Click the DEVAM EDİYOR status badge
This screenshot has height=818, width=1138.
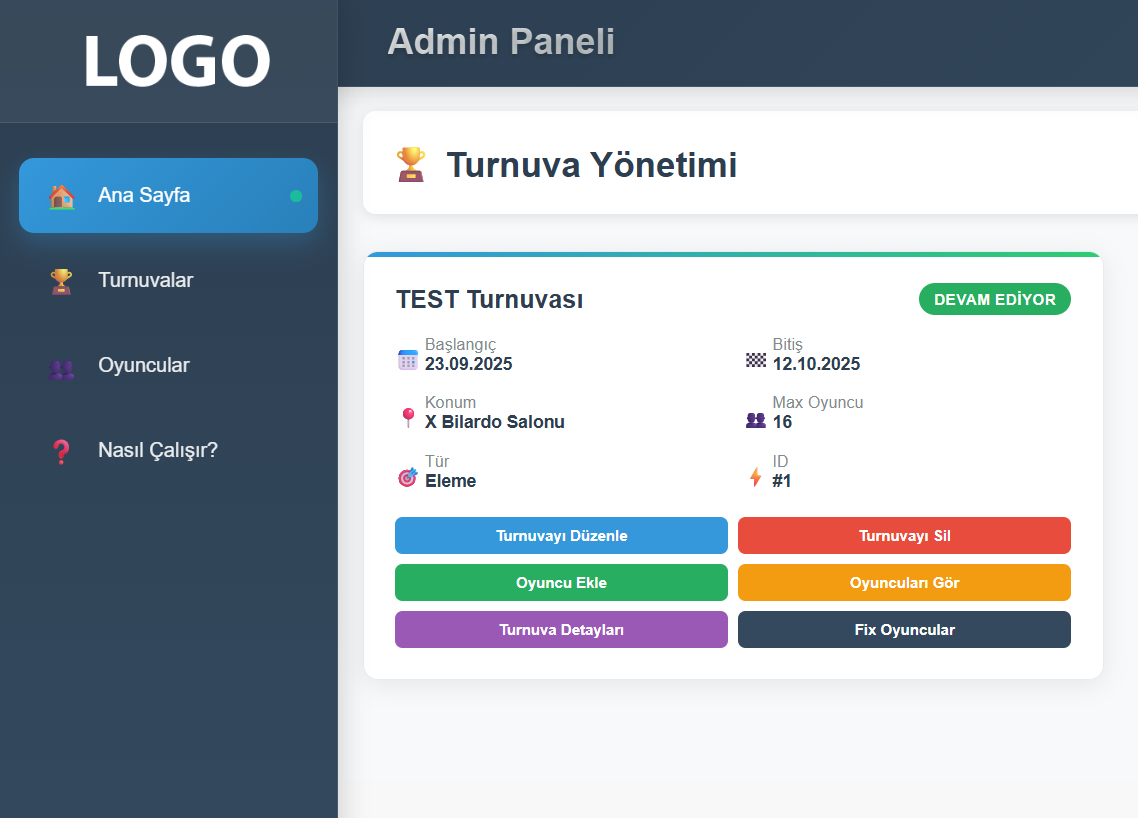click(994, 299)
